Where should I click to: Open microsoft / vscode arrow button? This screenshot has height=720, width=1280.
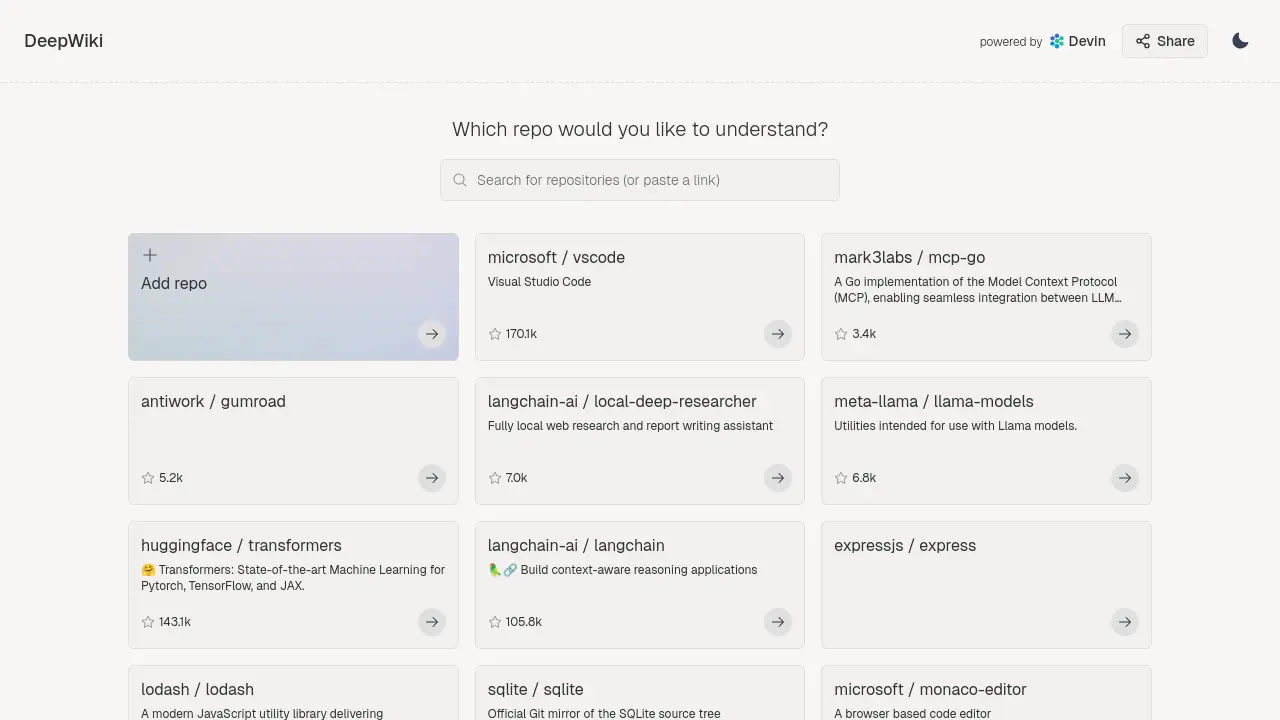coord(778,334)
